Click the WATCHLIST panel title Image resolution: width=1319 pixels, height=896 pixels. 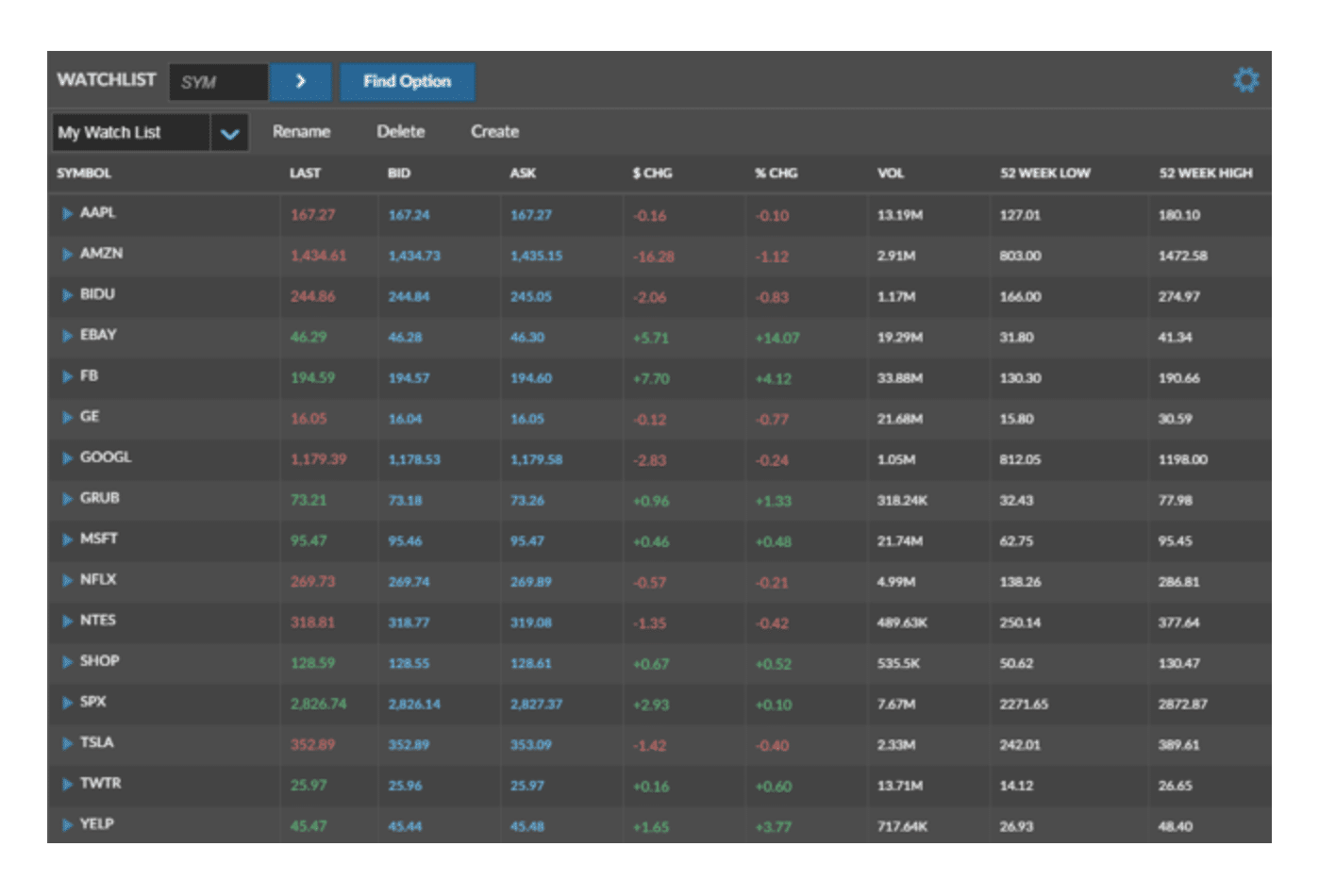coord(107,80)
